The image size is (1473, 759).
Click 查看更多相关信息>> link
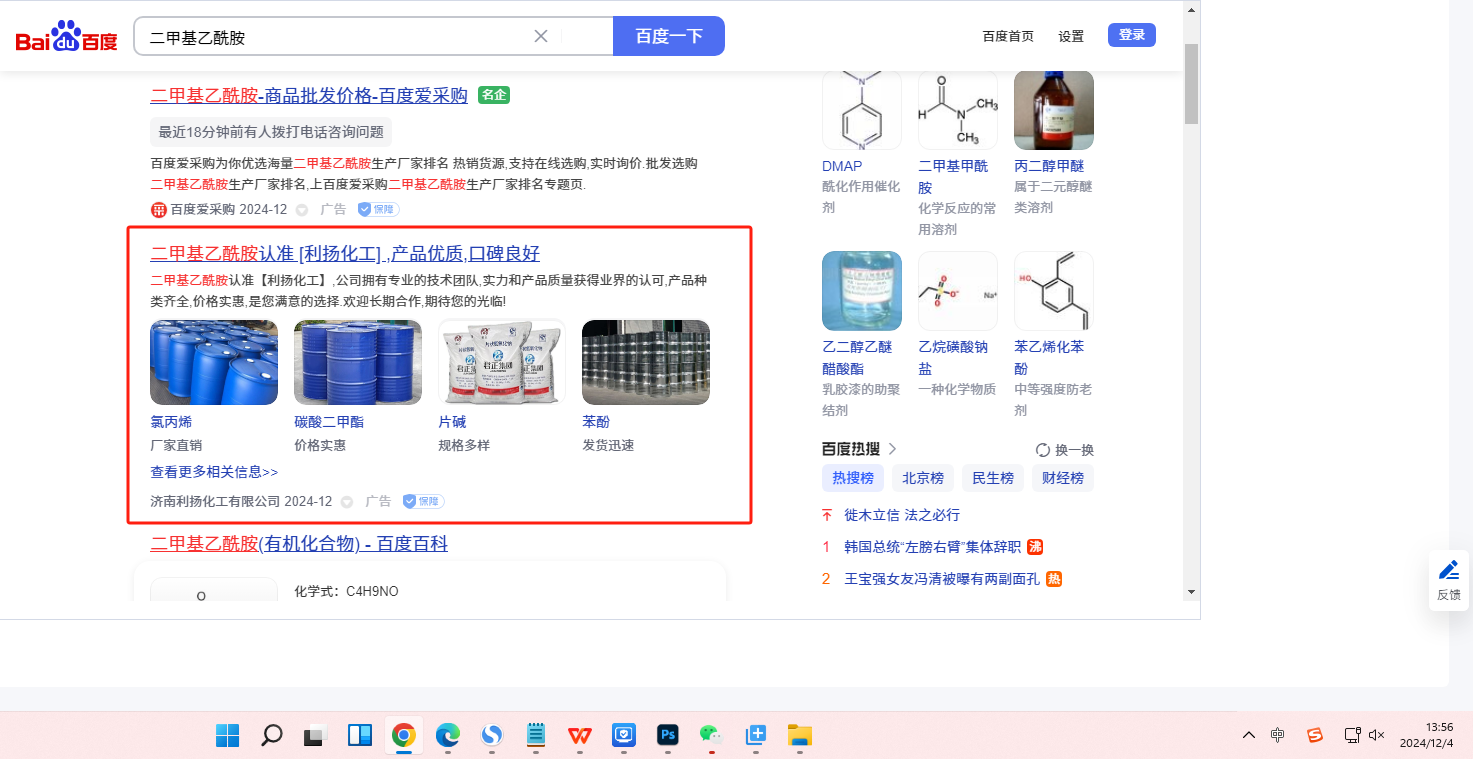pyautogui.click(x=214, y=472)
